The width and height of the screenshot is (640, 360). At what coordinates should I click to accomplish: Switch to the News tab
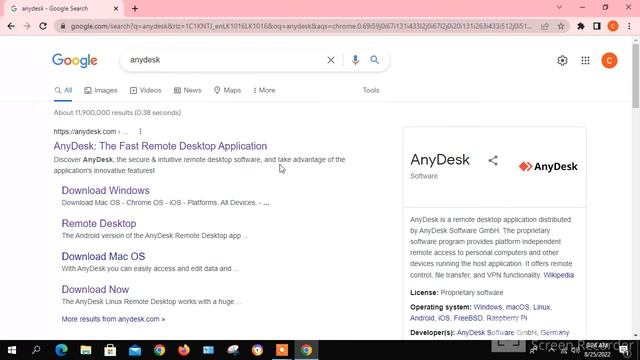[x=188, y=90]
